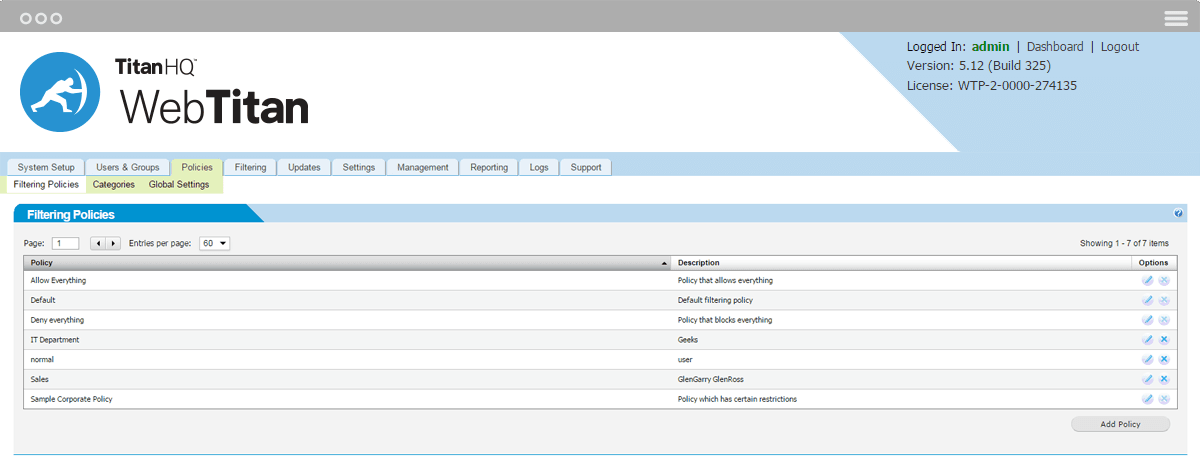Go to the previous page arrow

[98, 243]
